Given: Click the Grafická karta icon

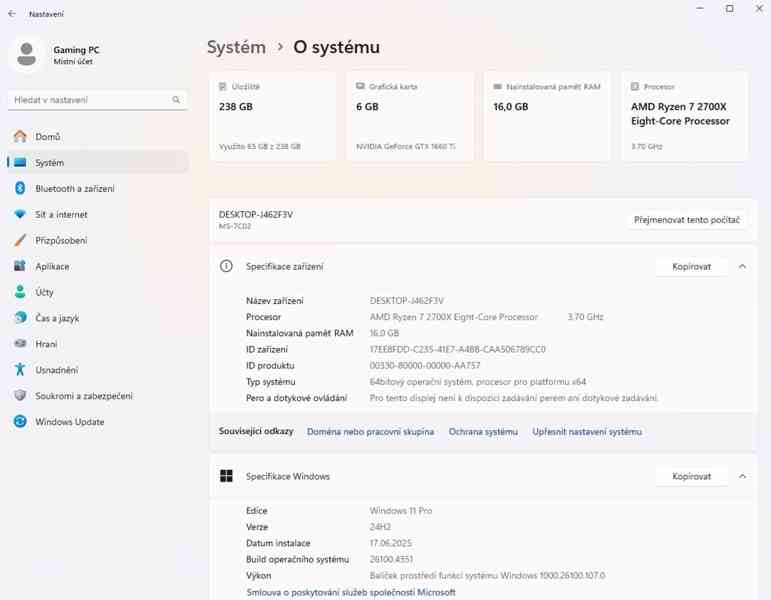Looking at the screenshot, I should pos(360,87).
